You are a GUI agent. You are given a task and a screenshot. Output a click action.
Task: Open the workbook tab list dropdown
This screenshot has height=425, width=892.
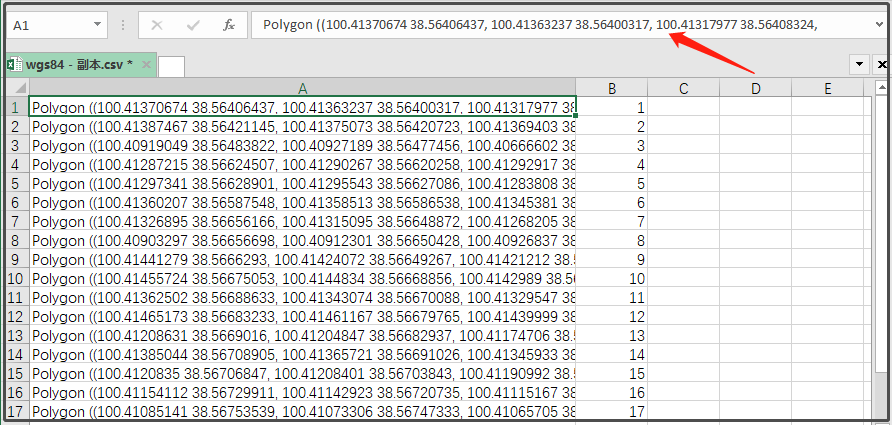[x=859, y=64]
